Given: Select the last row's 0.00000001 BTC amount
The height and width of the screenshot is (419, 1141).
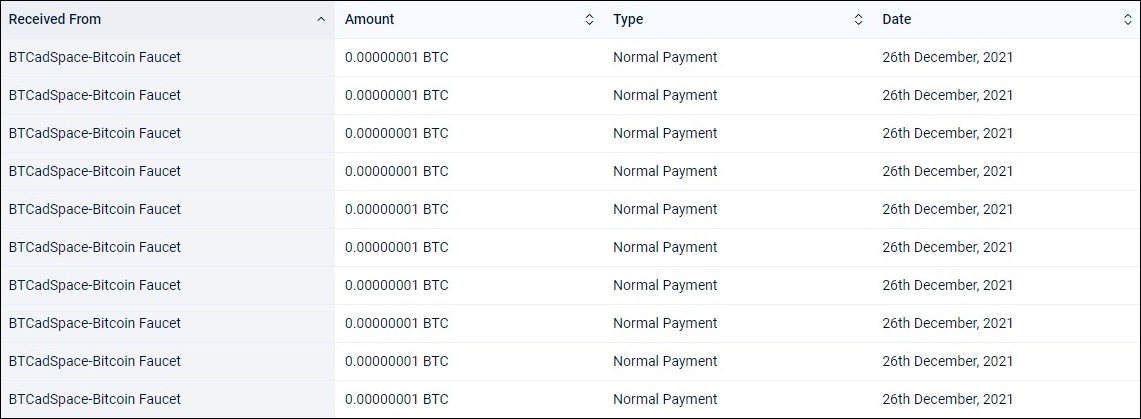Looking at the screenshot, I should pos(397,399).
